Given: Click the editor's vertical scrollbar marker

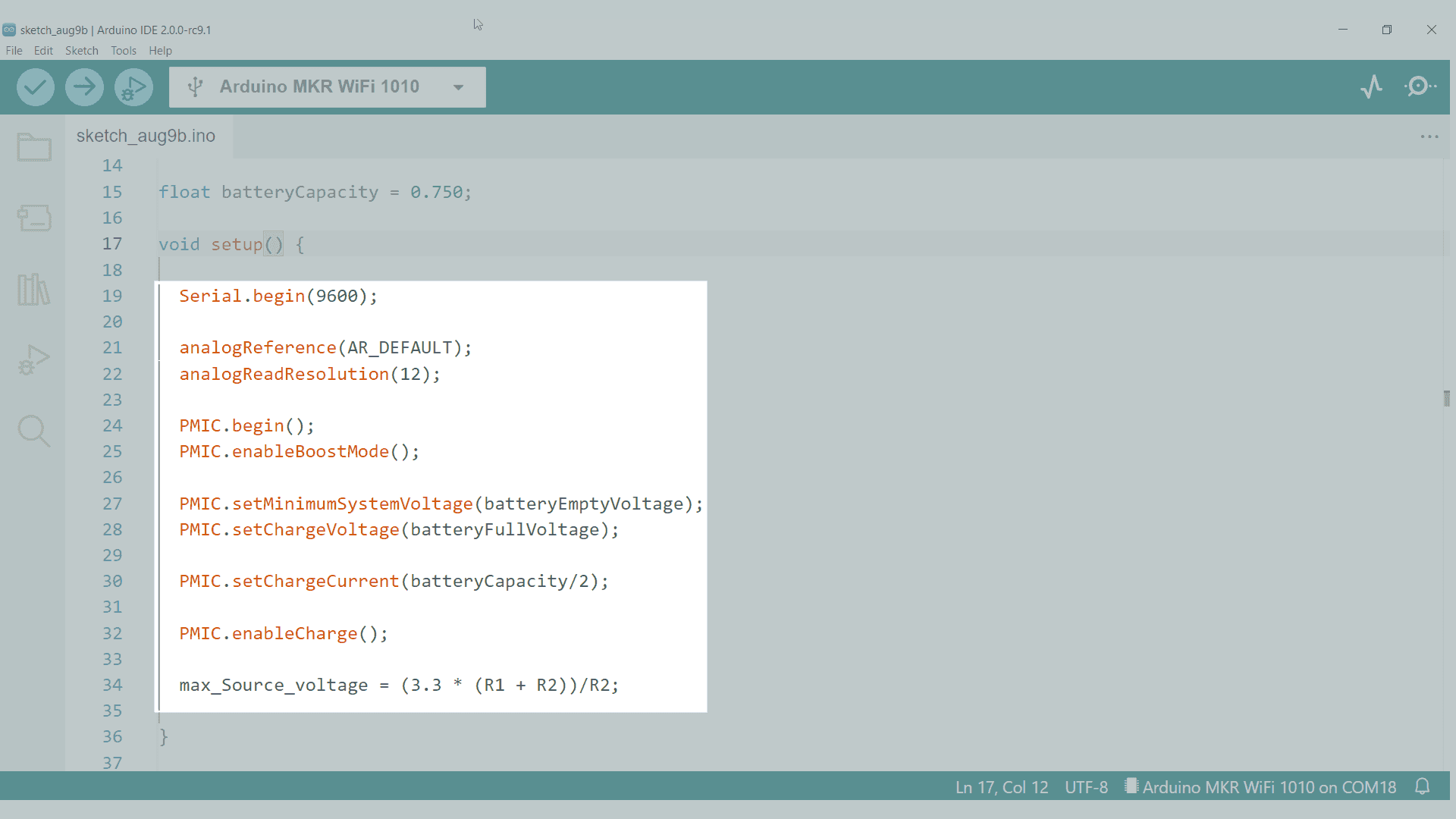Looking at the screenshot, I should (x=1446, y=398).
